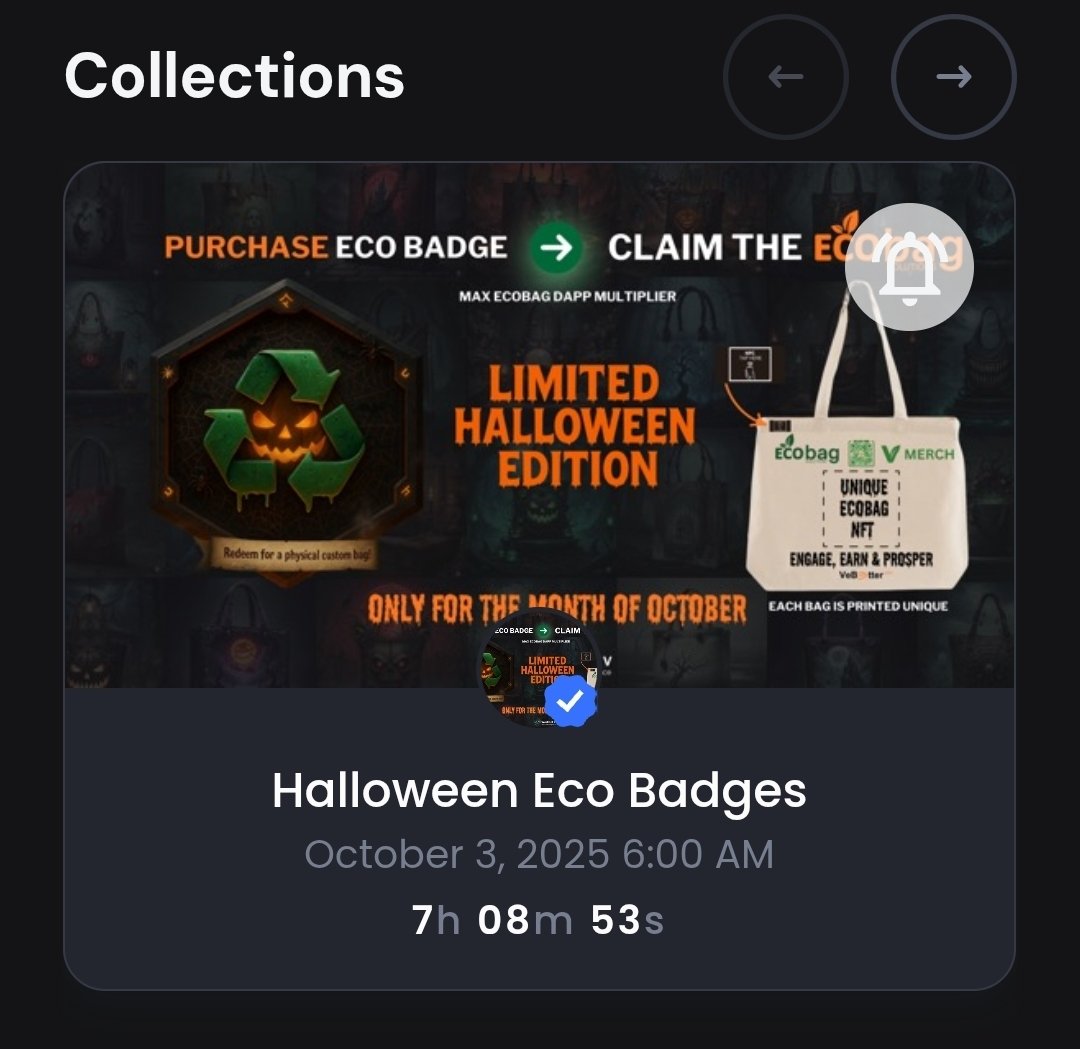Enable the bell notification reminder

(909, 266)
